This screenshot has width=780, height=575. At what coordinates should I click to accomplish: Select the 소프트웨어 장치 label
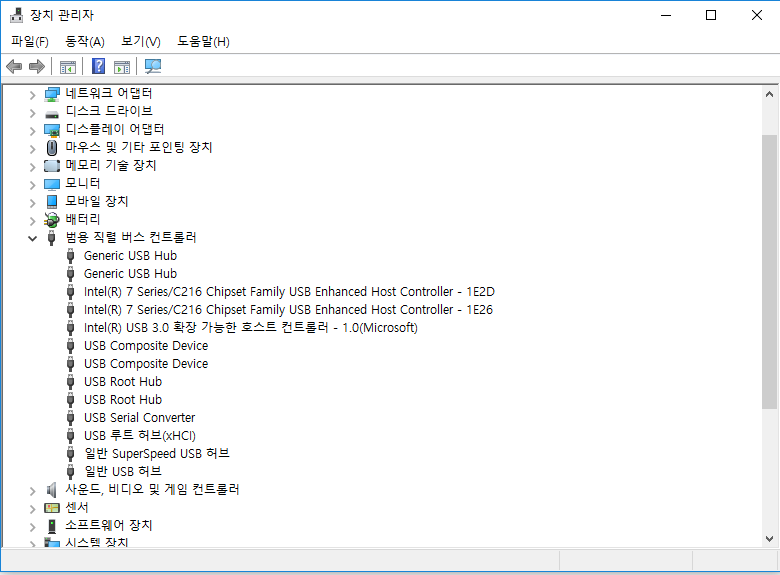(x=109, y=525)
